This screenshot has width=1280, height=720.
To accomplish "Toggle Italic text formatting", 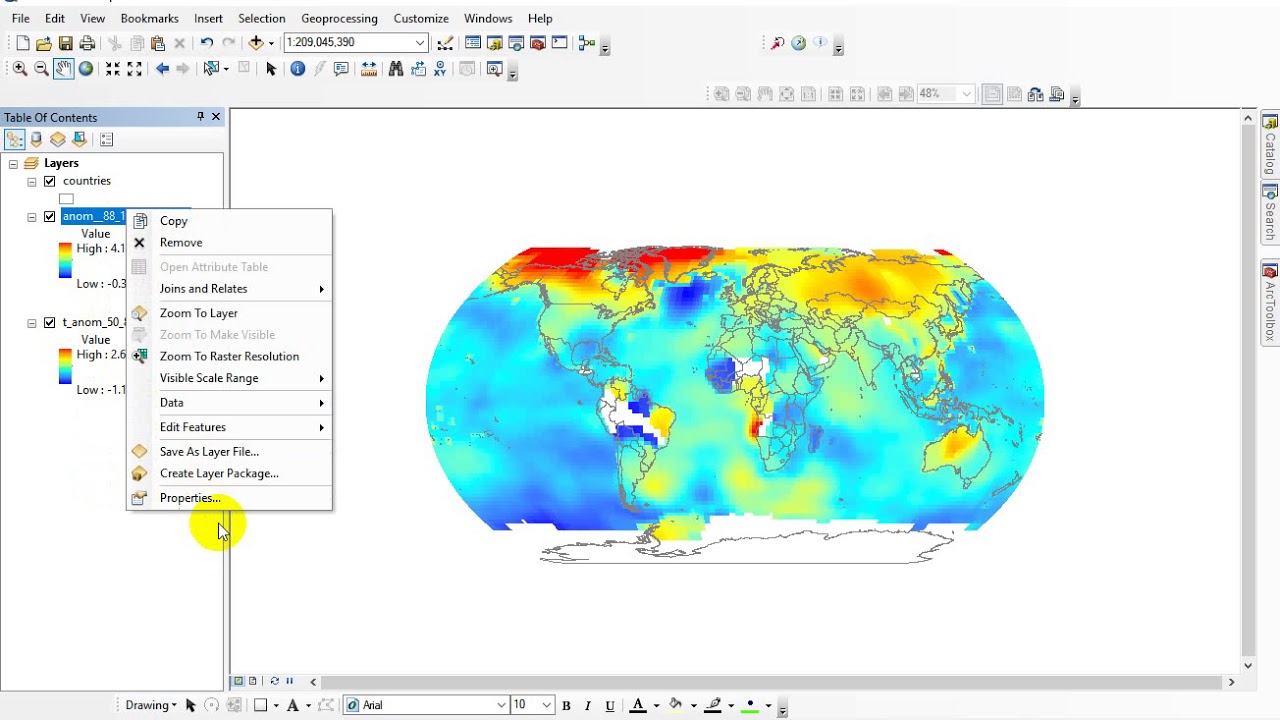I will pyautogui.click(x=588, y=705).
